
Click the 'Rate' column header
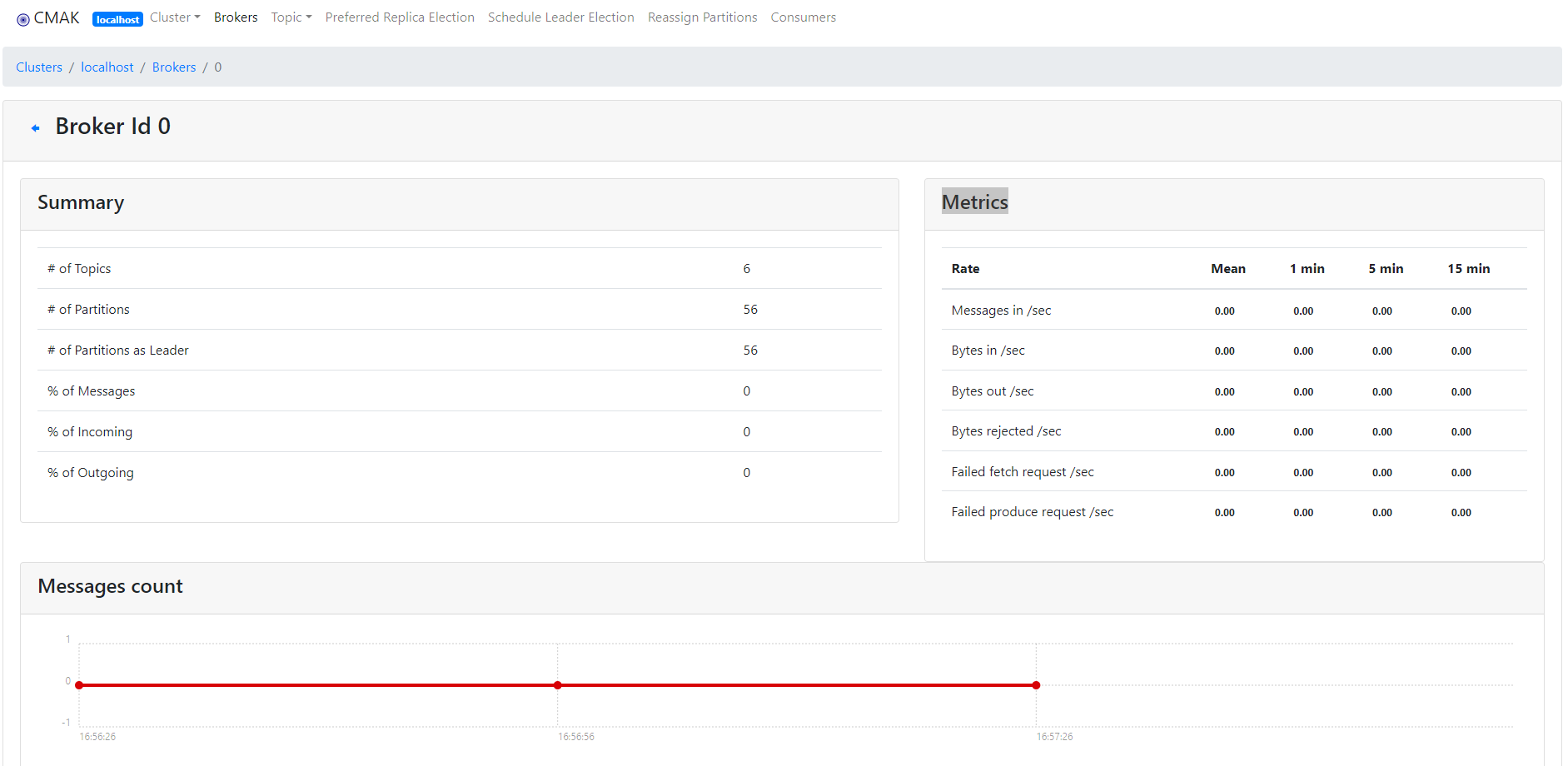(x=966, y=269)
